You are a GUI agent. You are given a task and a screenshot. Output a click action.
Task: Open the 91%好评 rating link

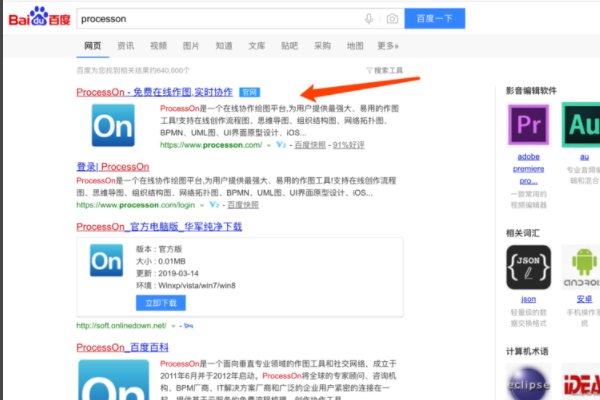pos(348,145)
